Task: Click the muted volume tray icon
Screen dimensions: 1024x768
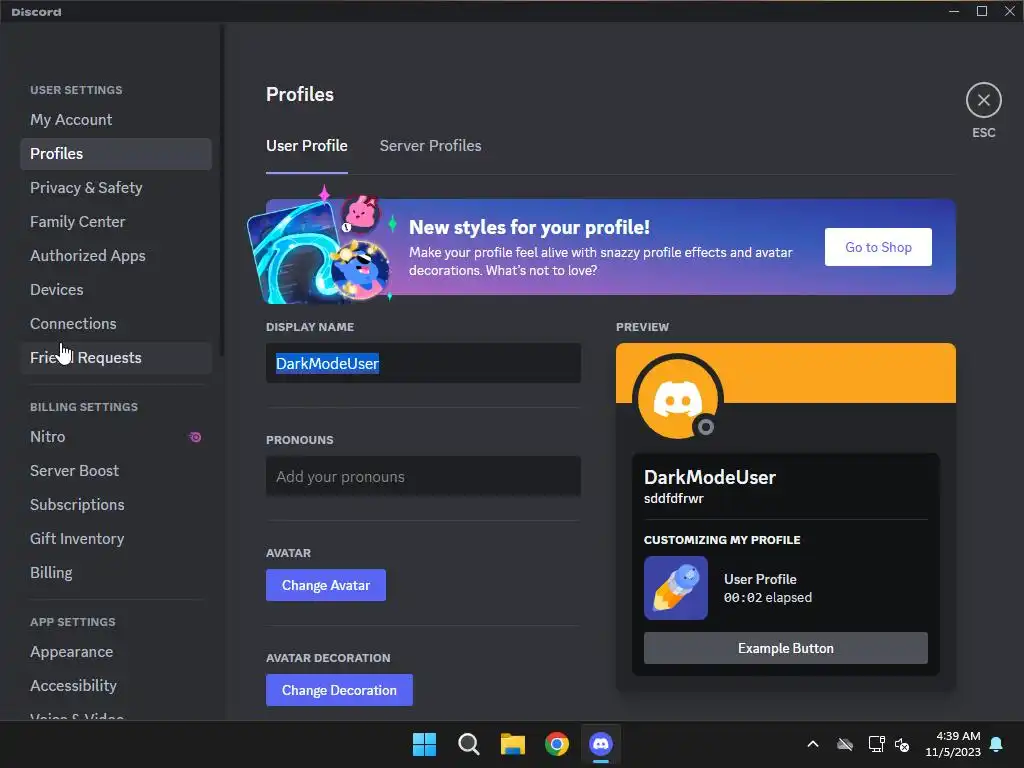Action: [903, 744]
